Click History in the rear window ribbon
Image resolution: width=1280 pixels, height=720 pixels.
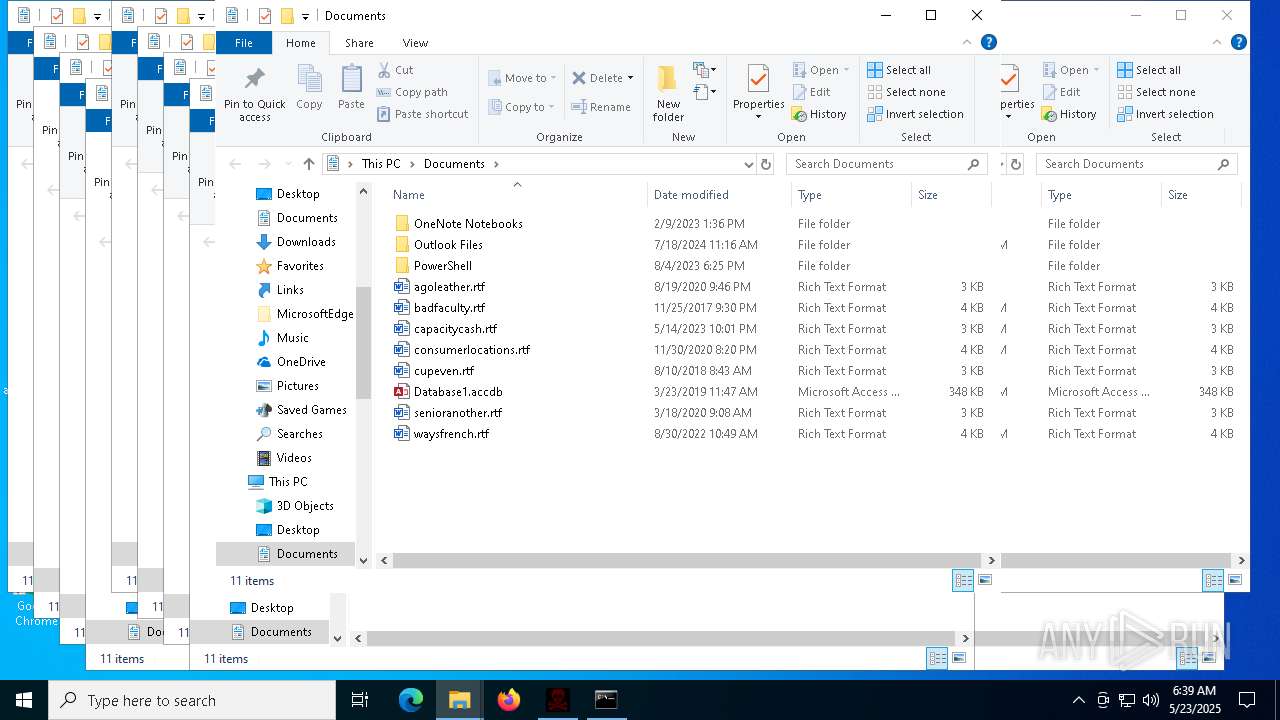point(1069,114)
